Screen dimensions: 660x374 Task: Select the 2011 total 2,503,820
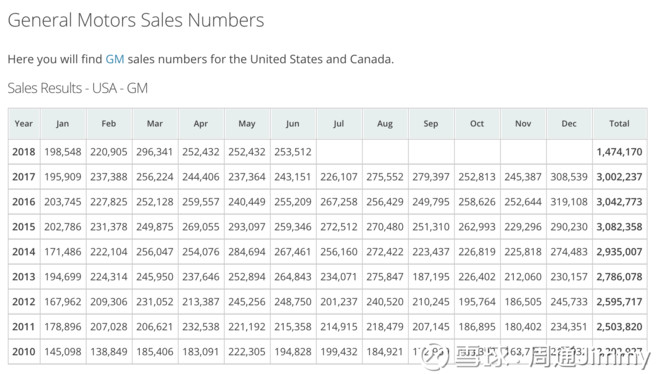[619, 326]
